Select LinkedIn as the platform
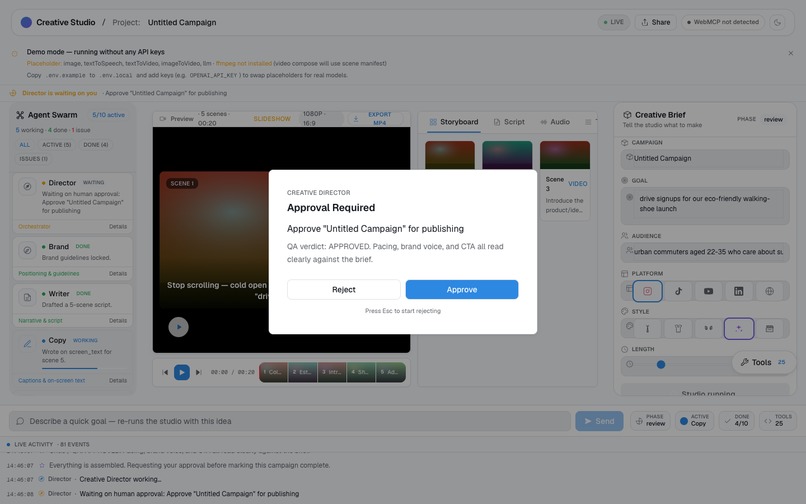The image size is (806, 504). point(739,291)
